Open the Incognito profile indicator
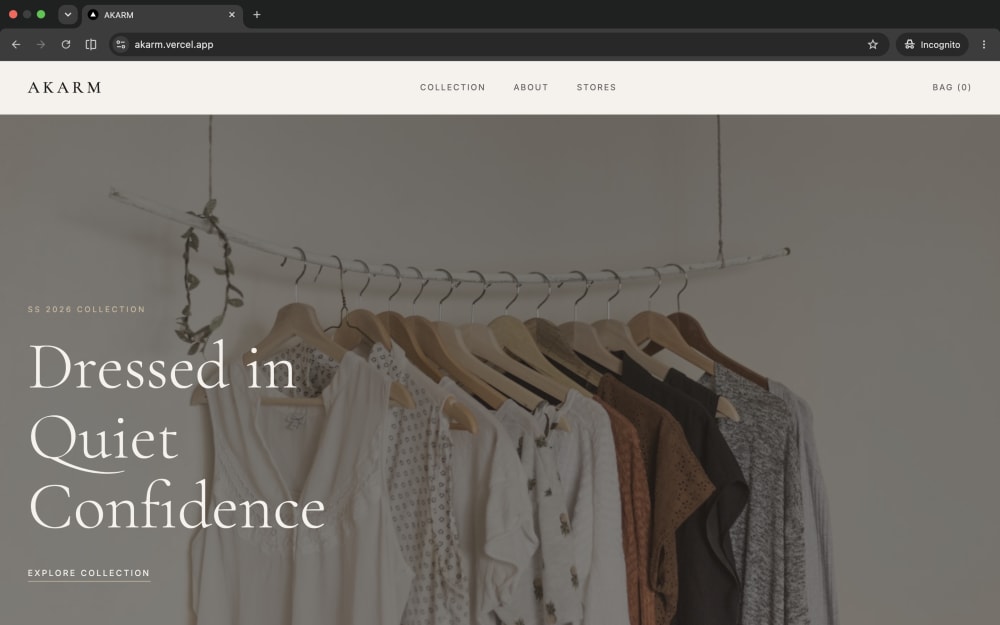Screen dimensions: 1000x625 932,45
